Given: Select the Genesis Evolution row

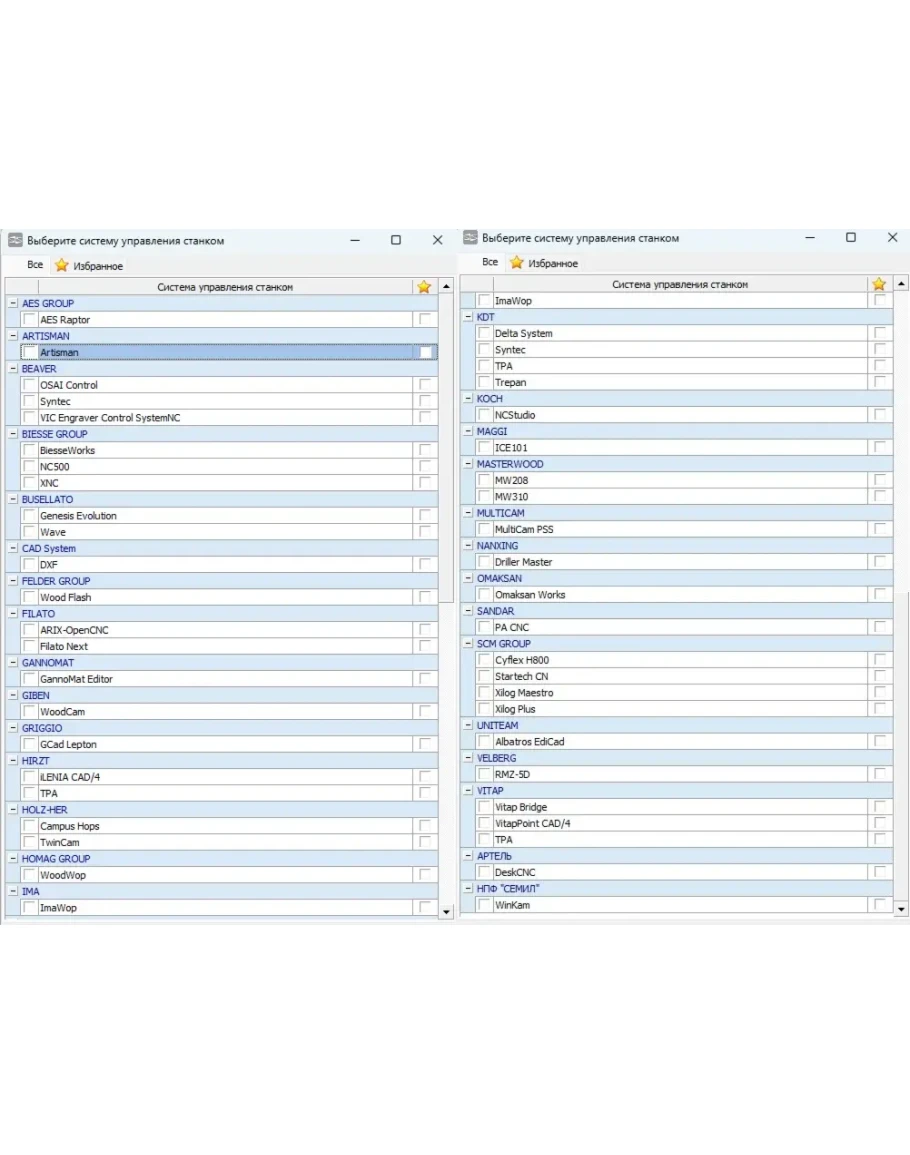Looking at the screenshot, I should coord(78,516).
